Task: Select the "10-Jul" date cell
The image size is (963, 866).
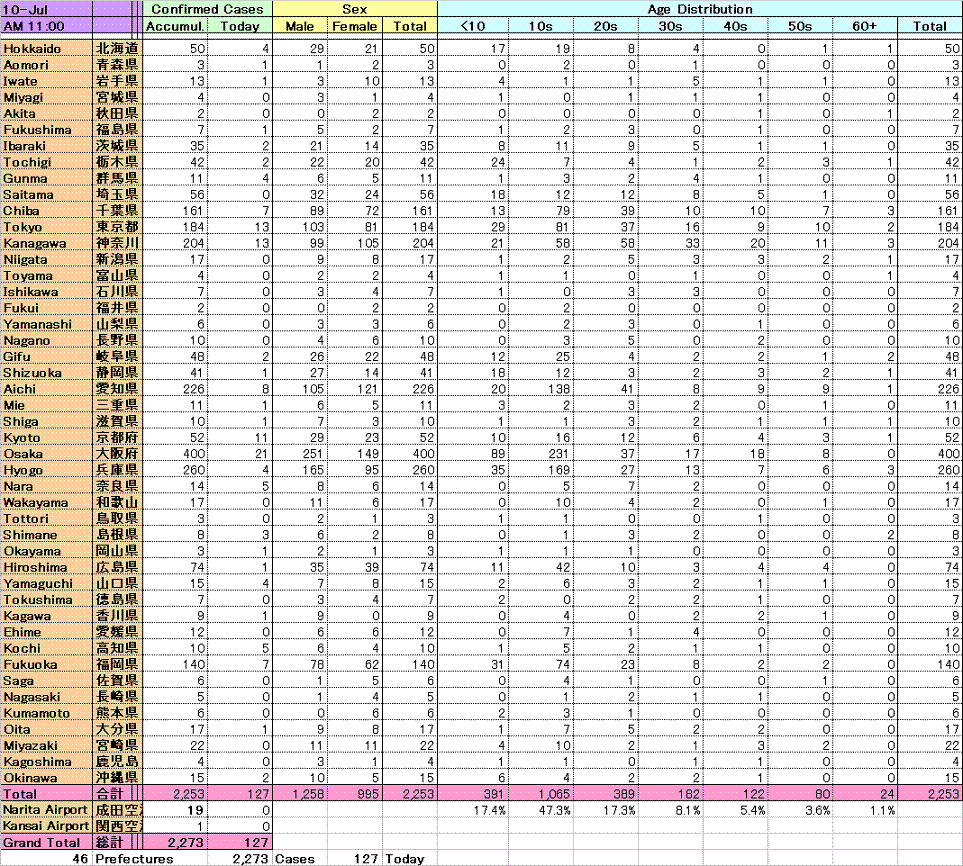Action: (46, 9)
